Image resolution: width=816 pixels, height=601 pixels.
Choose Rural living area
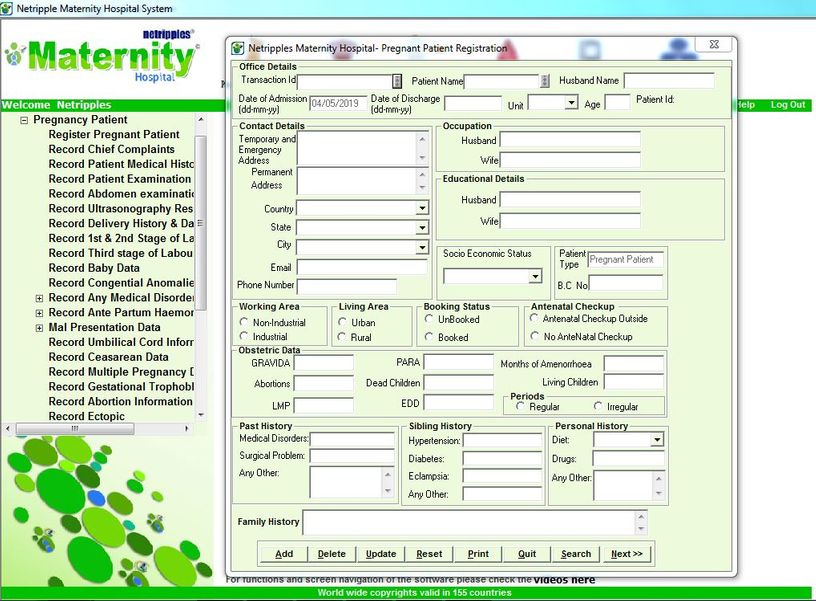[x=342, y=337]
